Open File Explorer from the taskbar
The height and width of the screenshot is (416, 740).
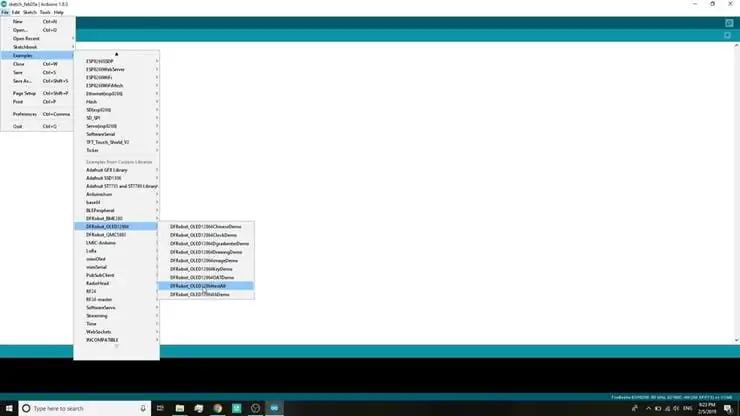(180, 408)
